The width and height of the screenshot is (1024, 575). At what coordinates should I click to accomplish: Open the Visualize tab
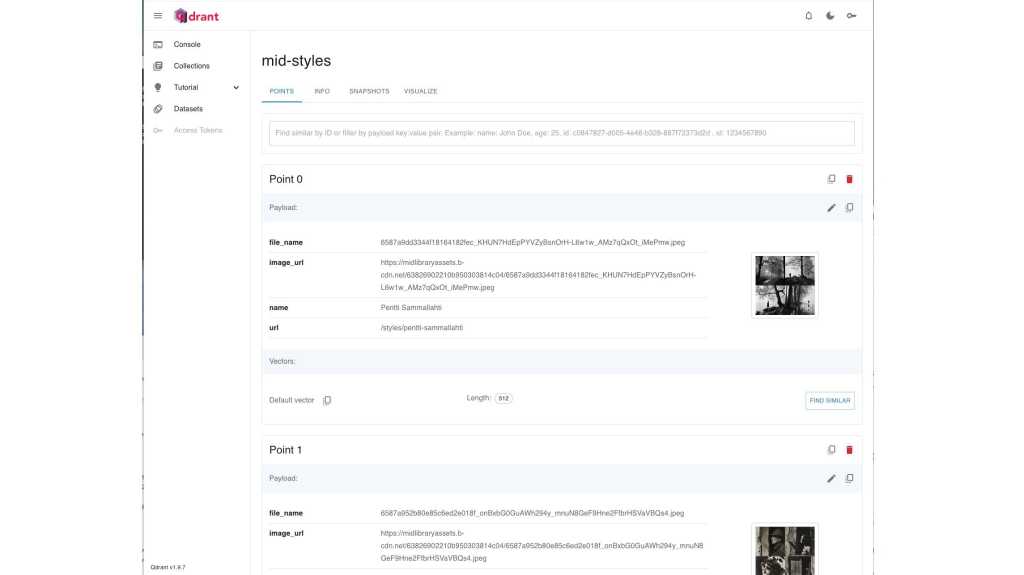click(420, 91)
